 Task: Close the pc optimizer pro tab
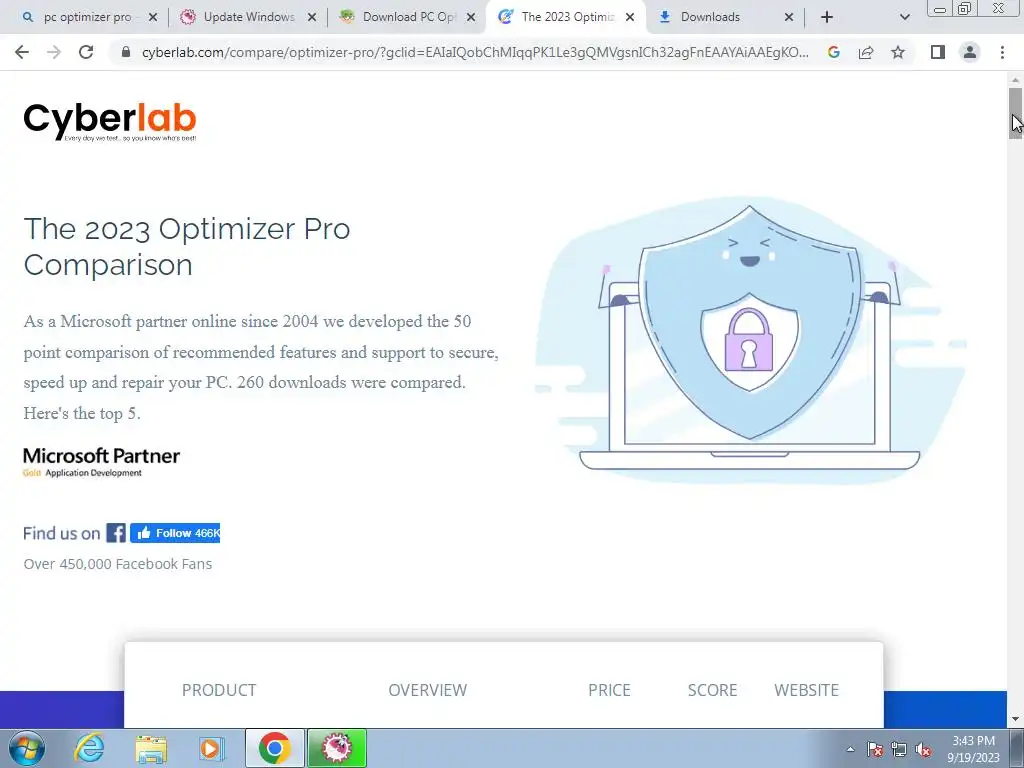tap(153, 17)
